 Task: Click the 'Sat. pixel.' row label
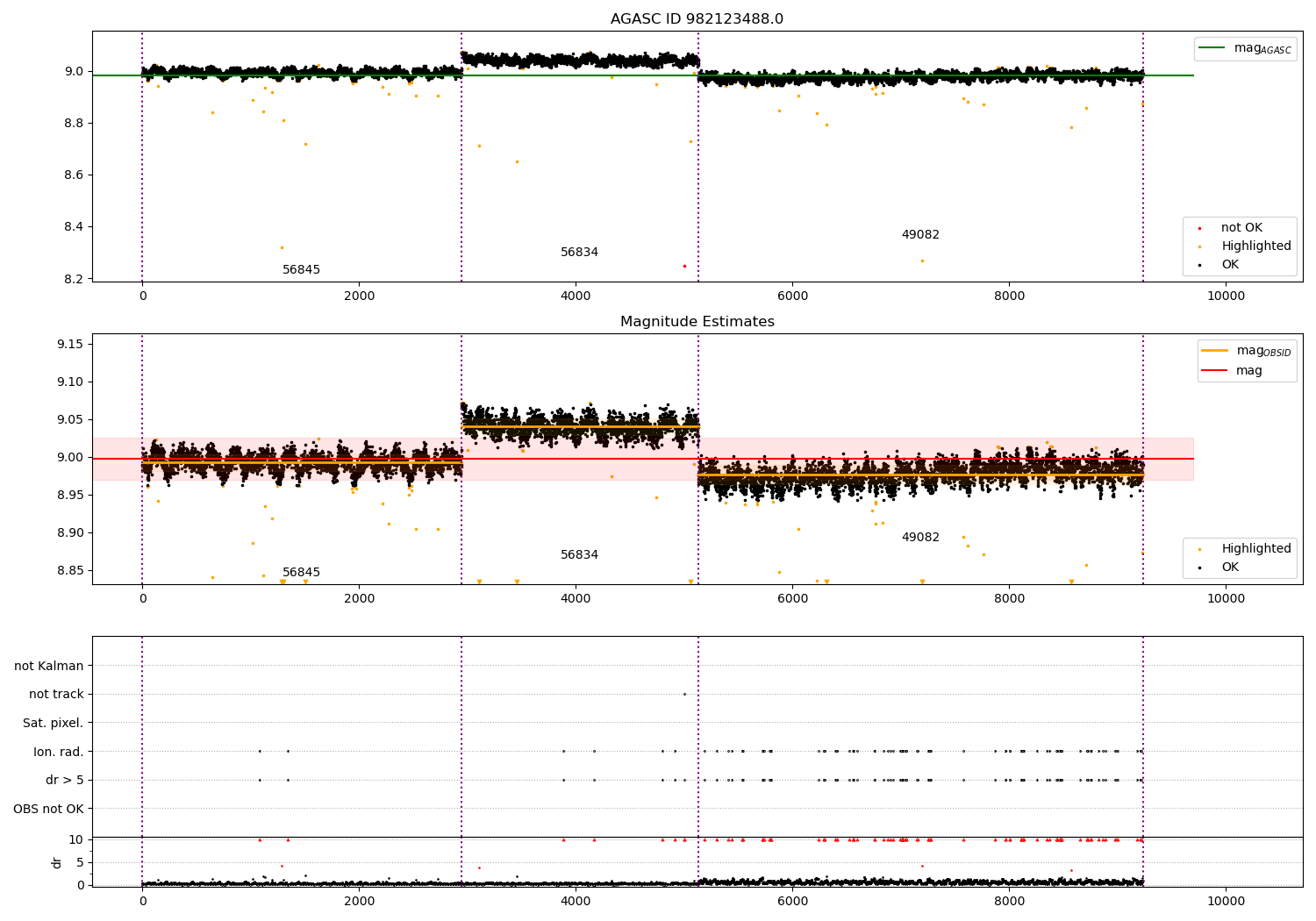pos(54,724)
